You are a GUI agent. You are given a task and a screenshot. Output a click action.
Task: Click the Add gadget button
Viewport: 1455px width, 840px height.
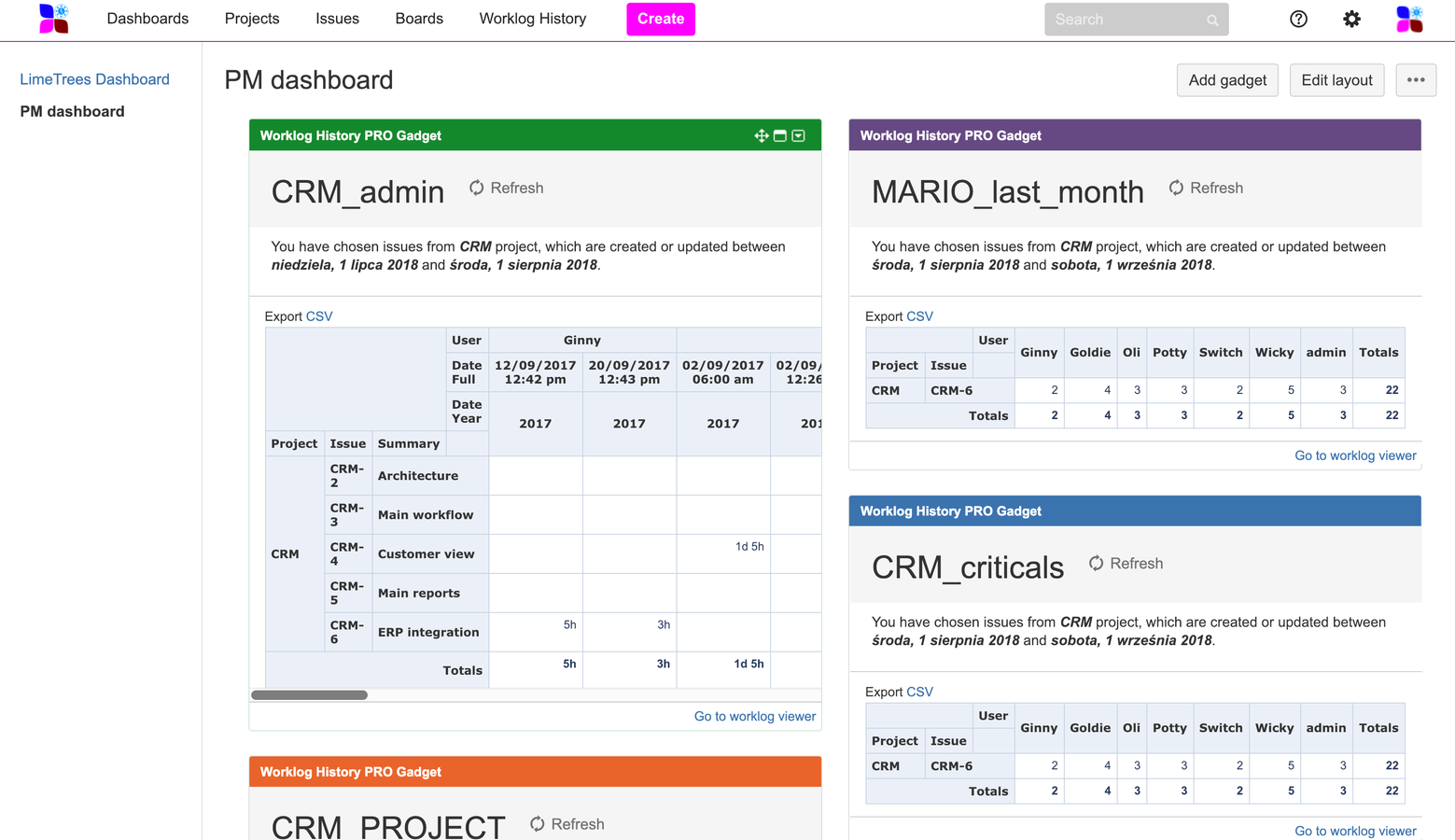[1227, 80]
